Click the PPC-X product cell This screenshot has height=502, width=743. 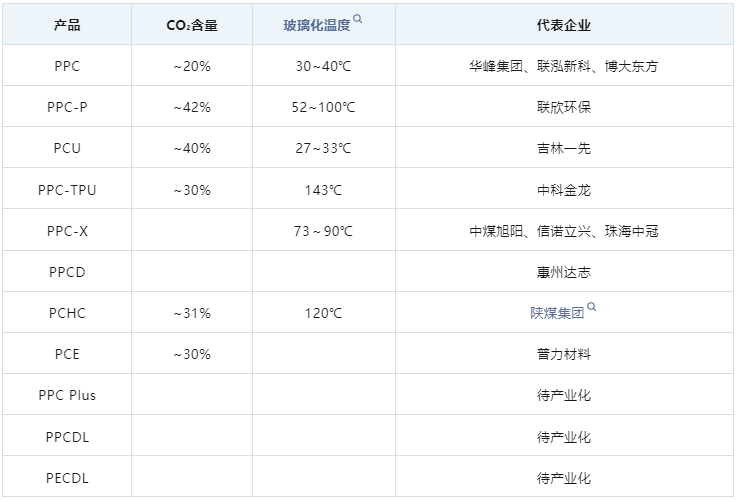point(67,231)
